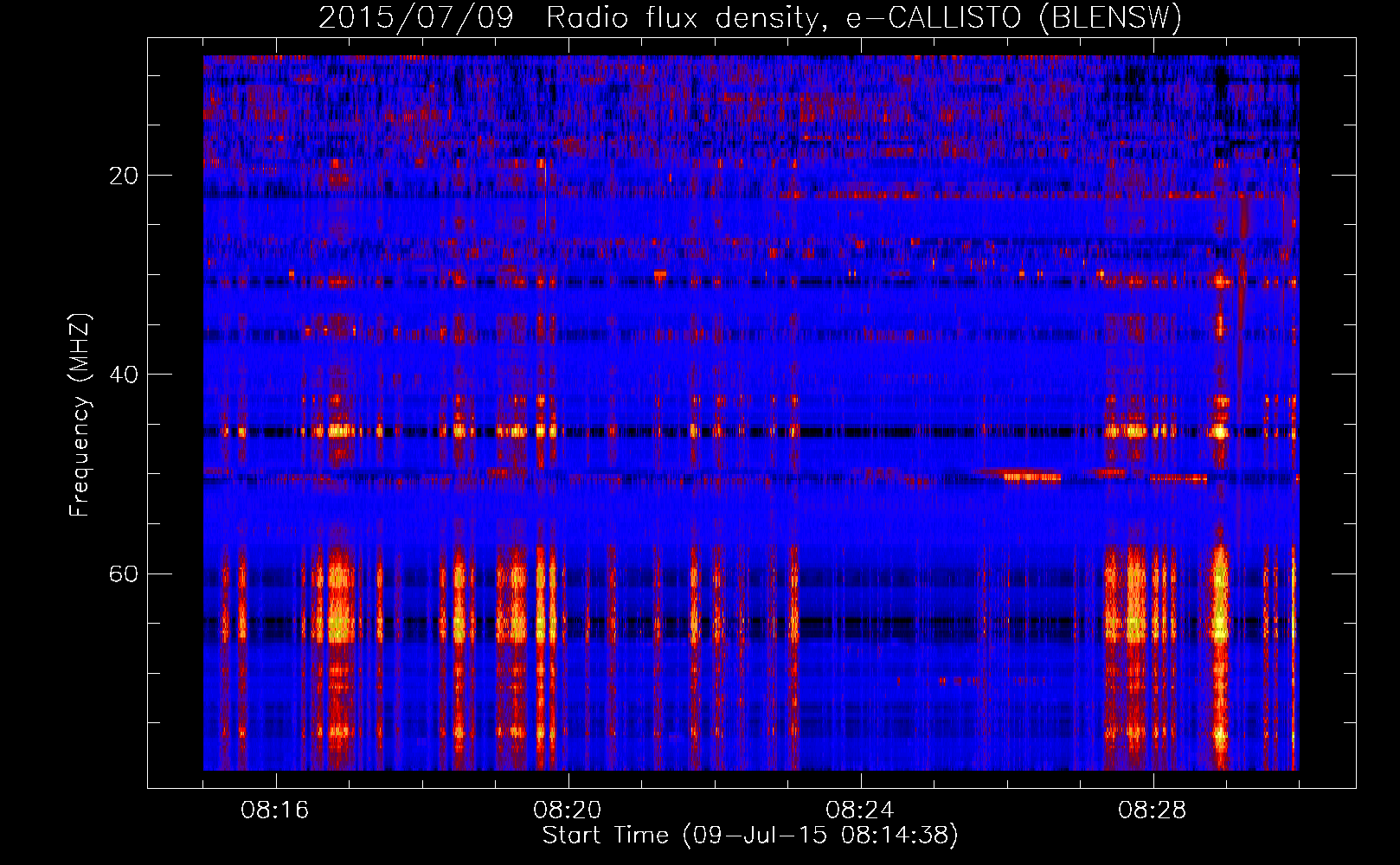Click the 'Start Time (09-Jul-15 08:14:38)' label
This screenshot has width=1400, height=865.
pos(750,836)
